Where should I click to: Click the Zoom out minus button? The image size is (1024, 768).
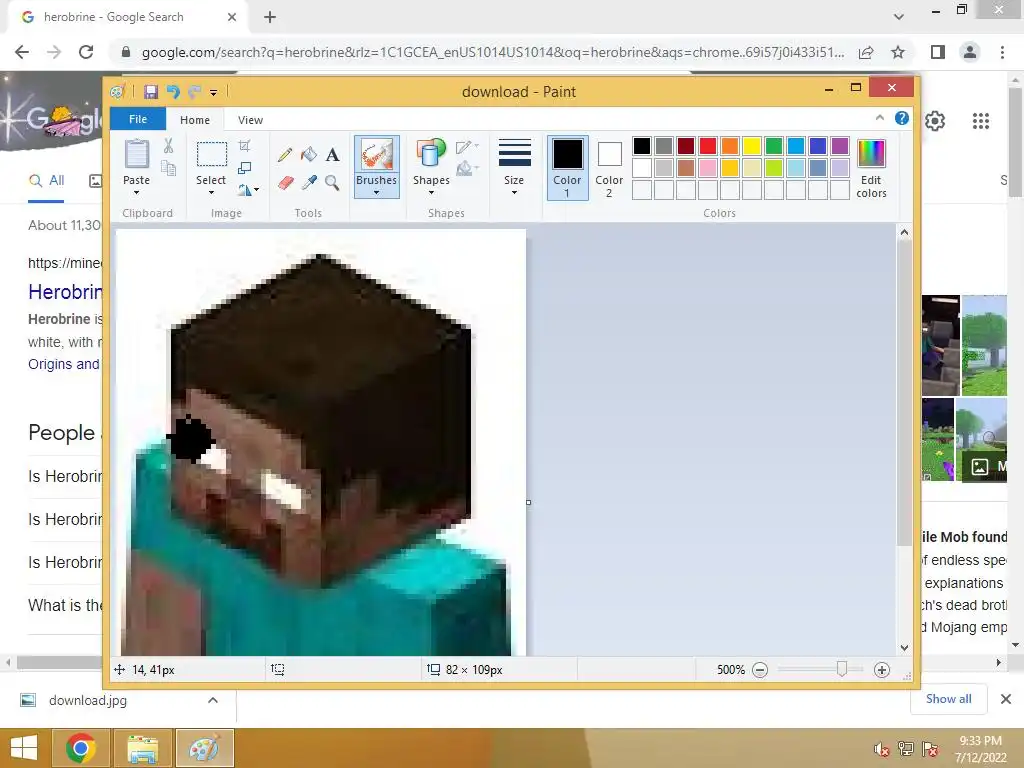click(760, 670)
